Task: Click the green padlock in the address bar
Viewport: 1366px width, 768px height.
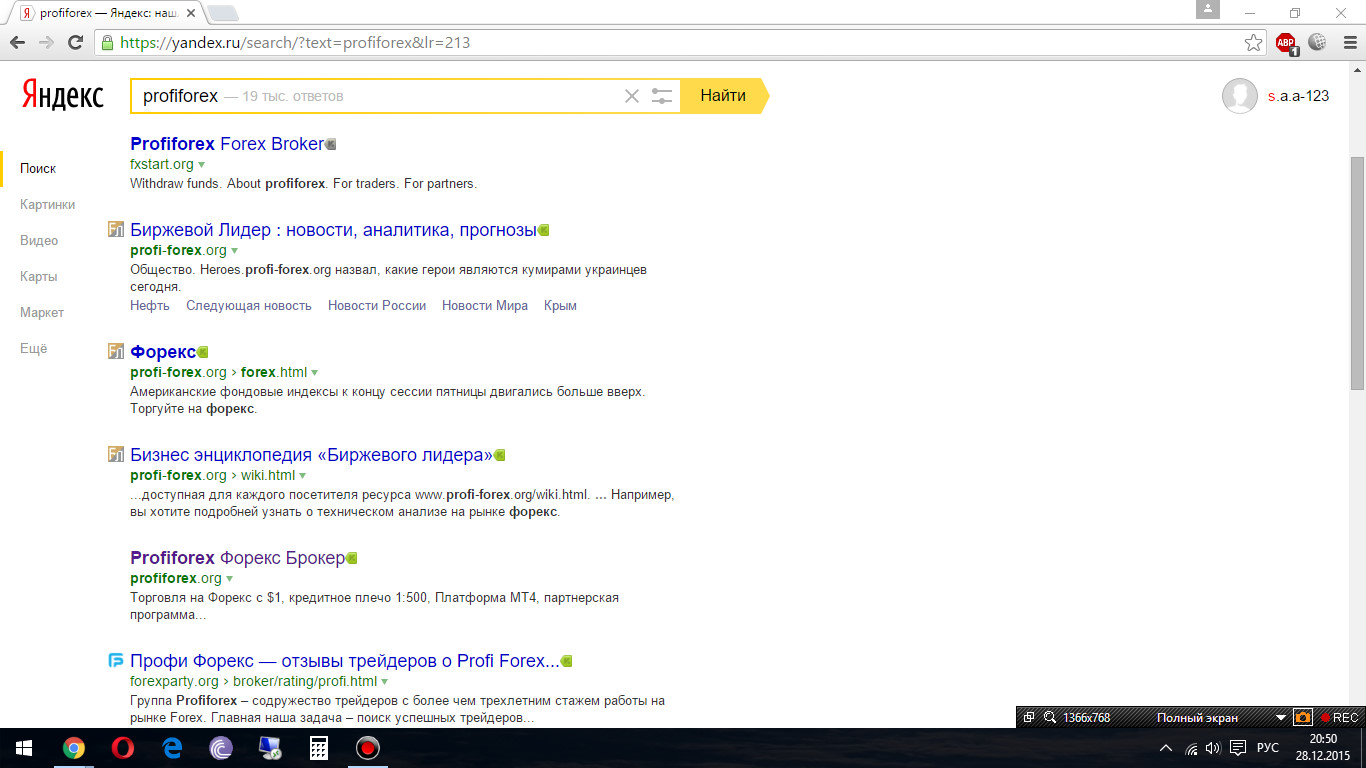Action: (107, 43)
